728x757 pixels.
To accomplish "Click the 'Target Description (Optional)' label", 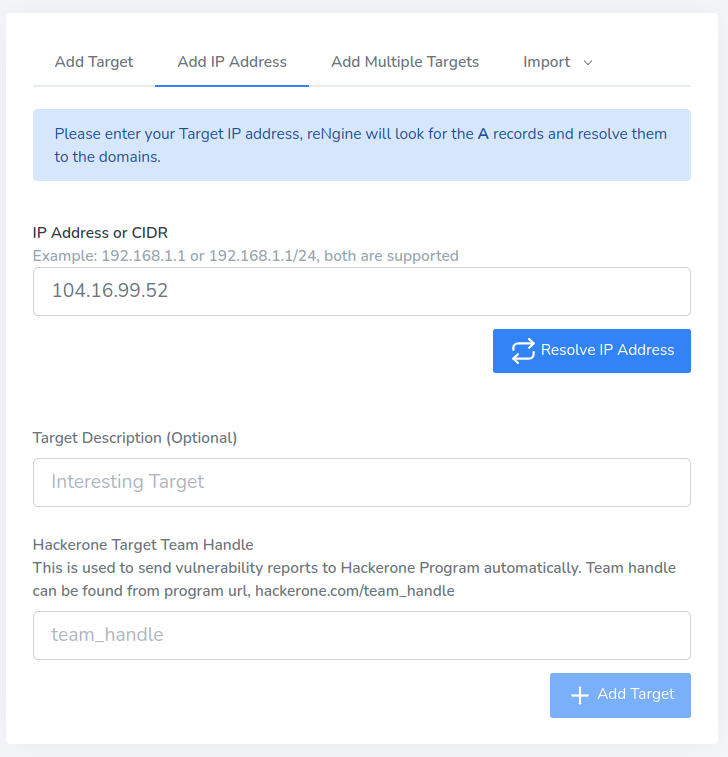I will pyautogui.click(x=135, y=438).
